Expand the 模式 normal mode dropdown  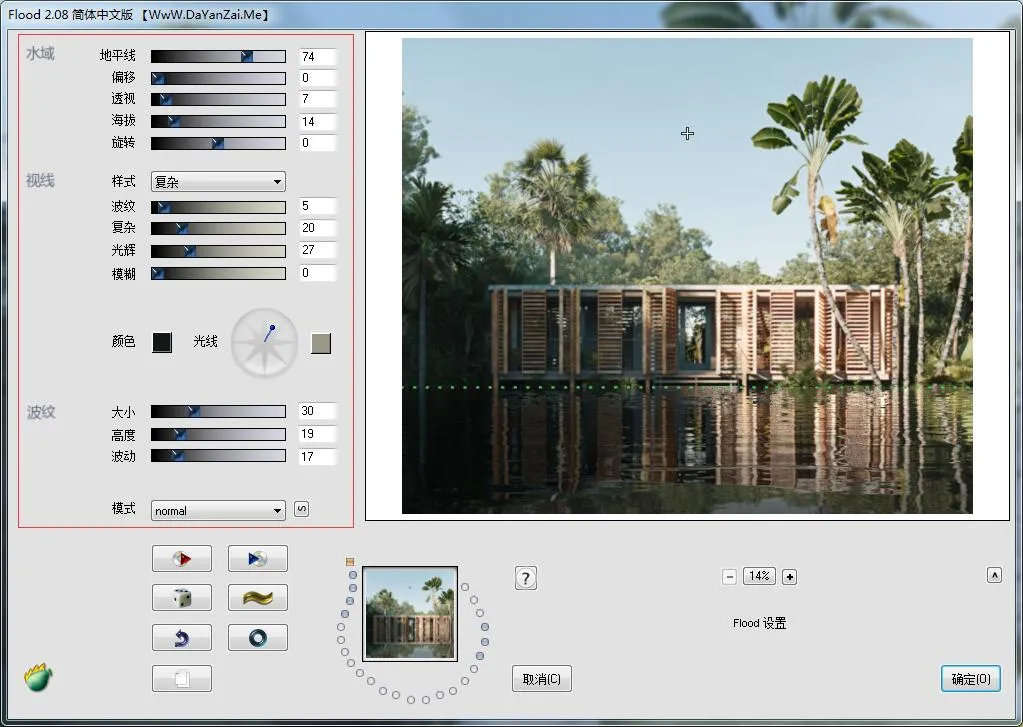[218, 511]
